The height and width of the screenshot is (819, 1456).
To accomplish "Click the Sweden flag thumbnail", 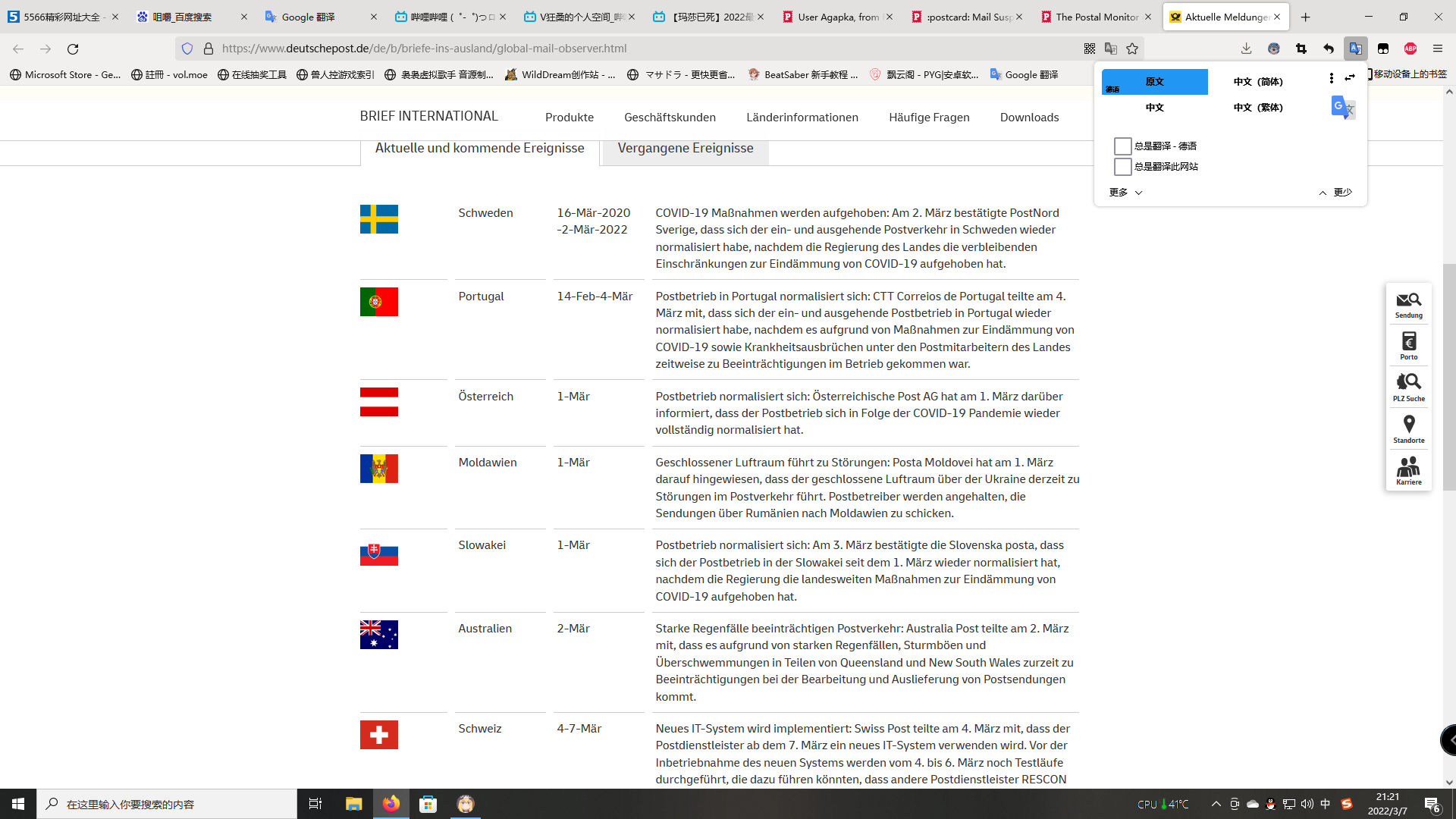I will tap(379, 219).
